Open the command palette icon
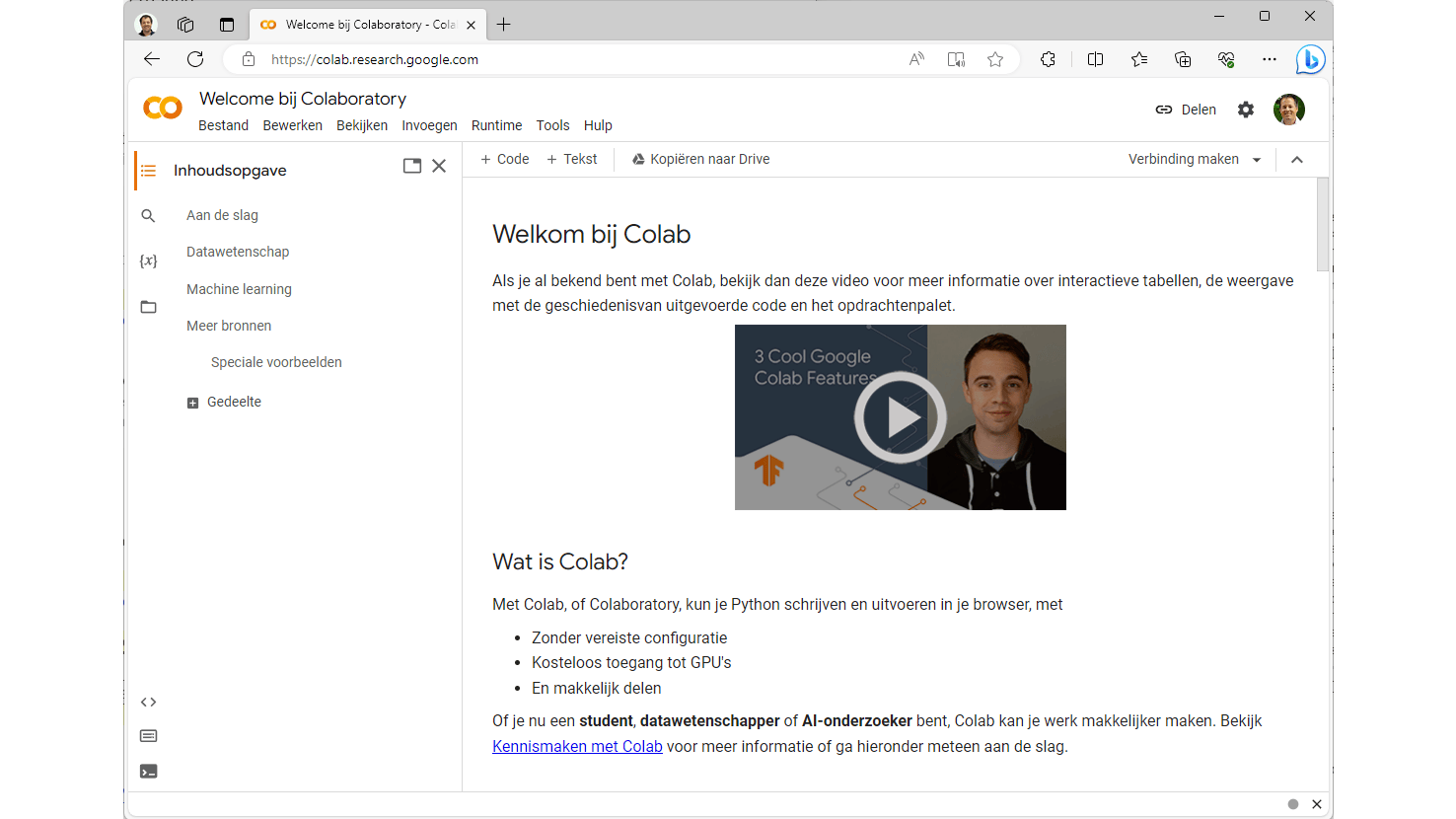This screenshot has height=819, width=1456. tap(148, 736)
